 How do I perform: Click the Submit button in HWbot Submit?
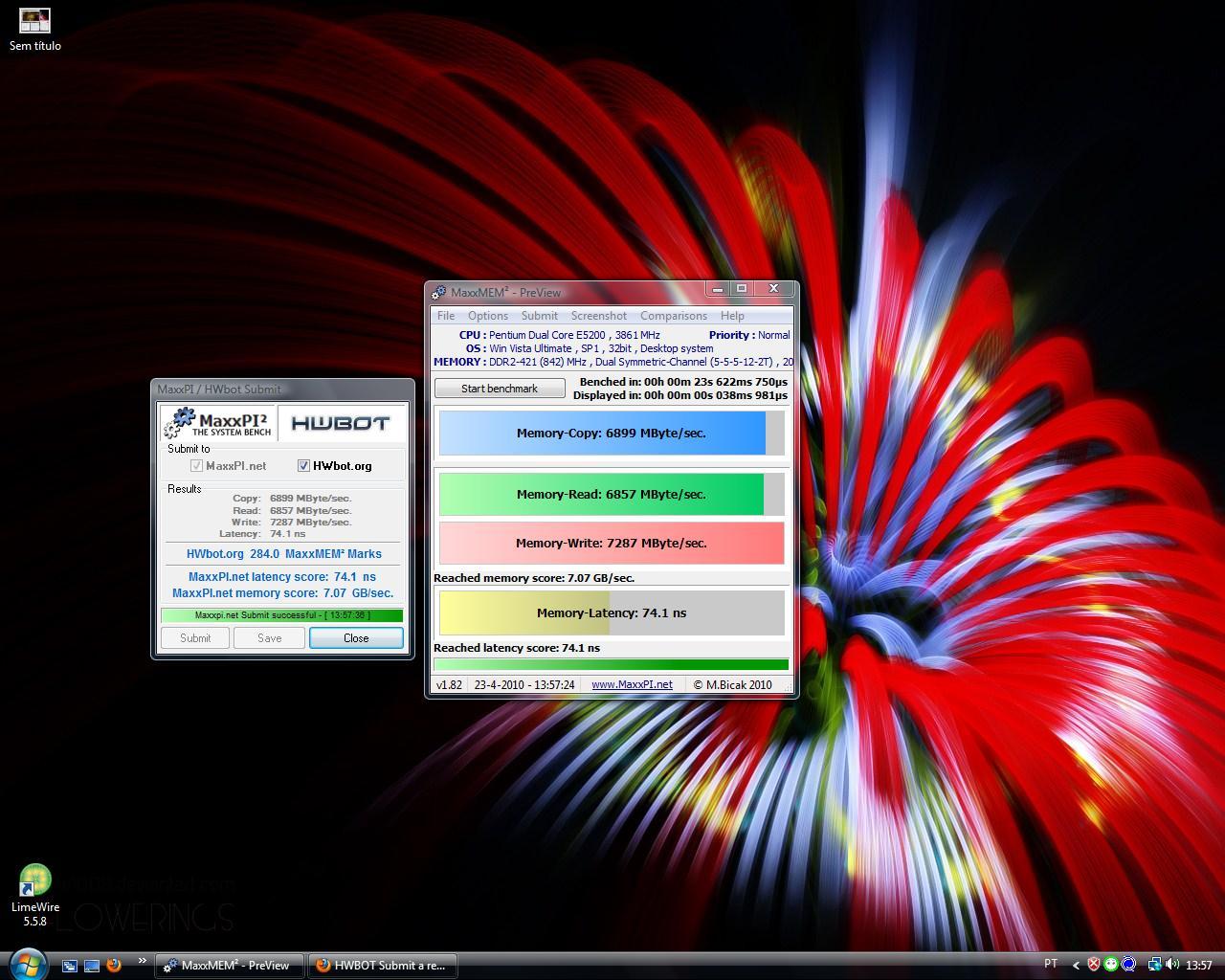click(x=195, y=638)
